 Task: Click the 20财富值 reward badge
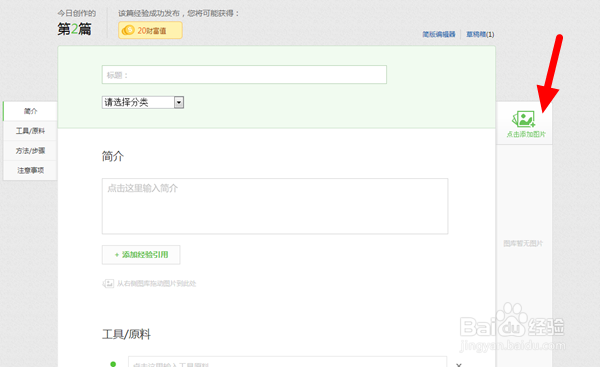[150, 30]
